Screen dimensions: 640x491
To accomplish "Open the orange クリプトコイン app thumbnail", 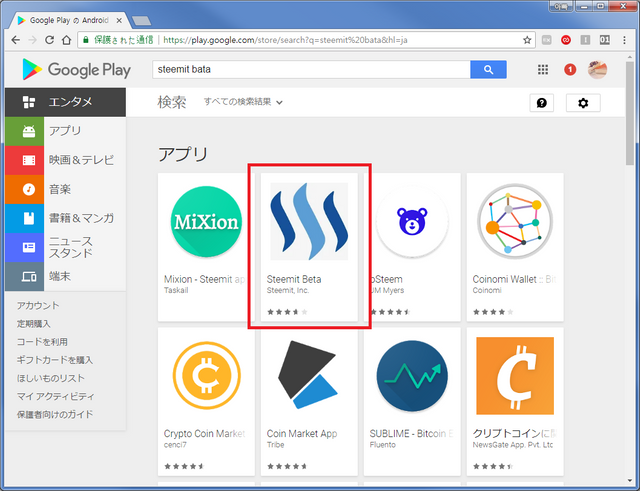I will [515, 375].
